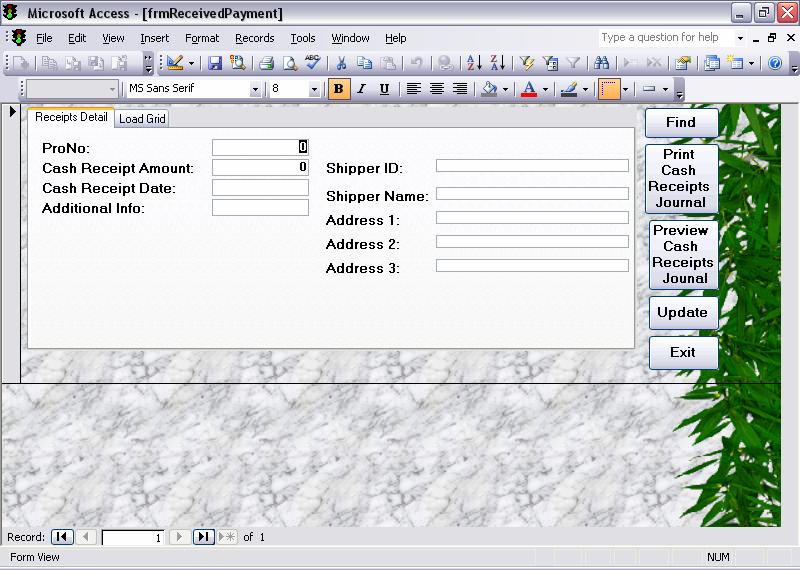The width and height of the screenshot is (800, 570).
Task: Toggle Italic formatting button
Action: (x=361, y=89)
